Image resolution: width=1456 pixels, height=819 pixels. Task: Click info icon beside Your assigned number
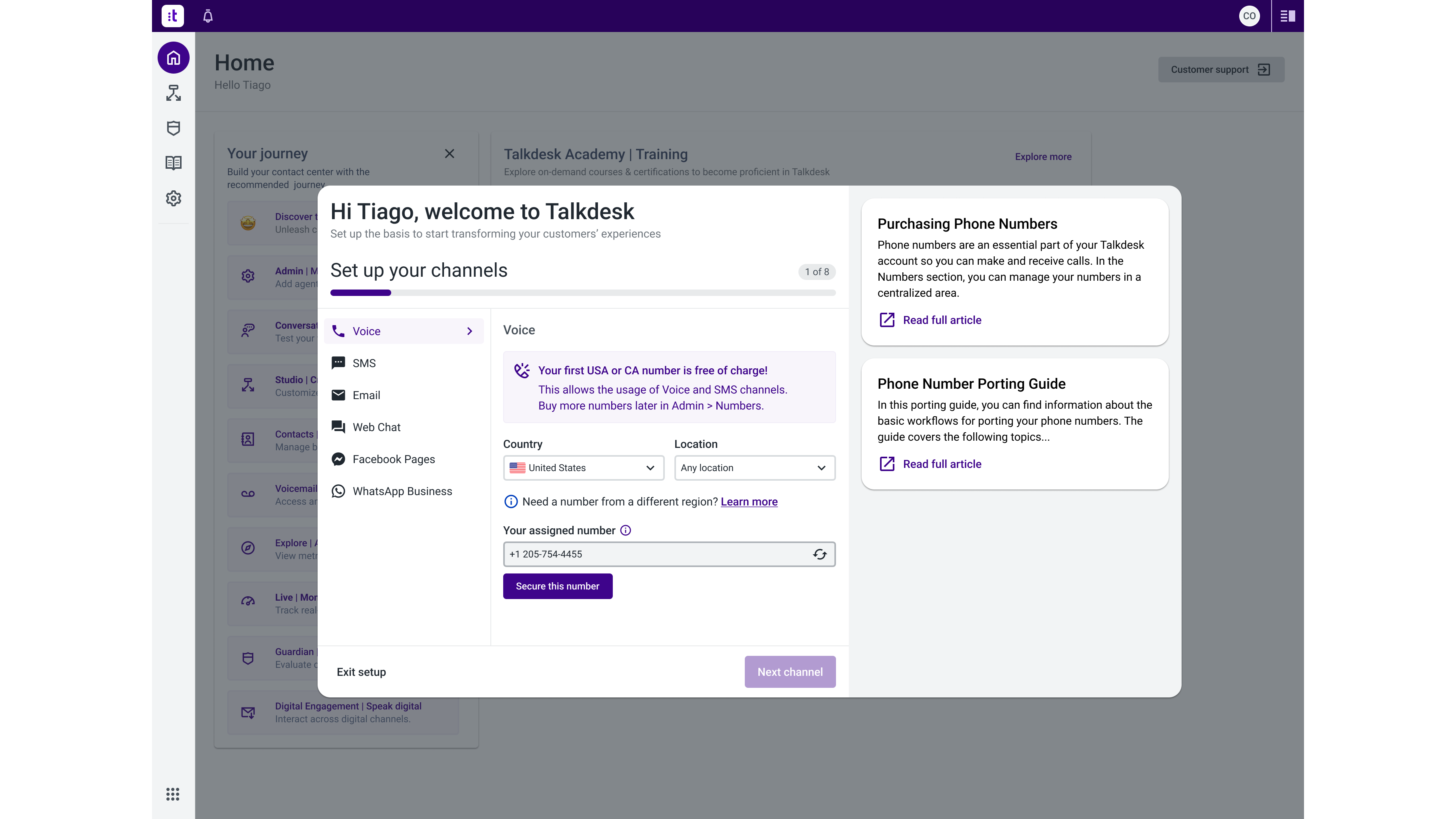click(625, 530)
